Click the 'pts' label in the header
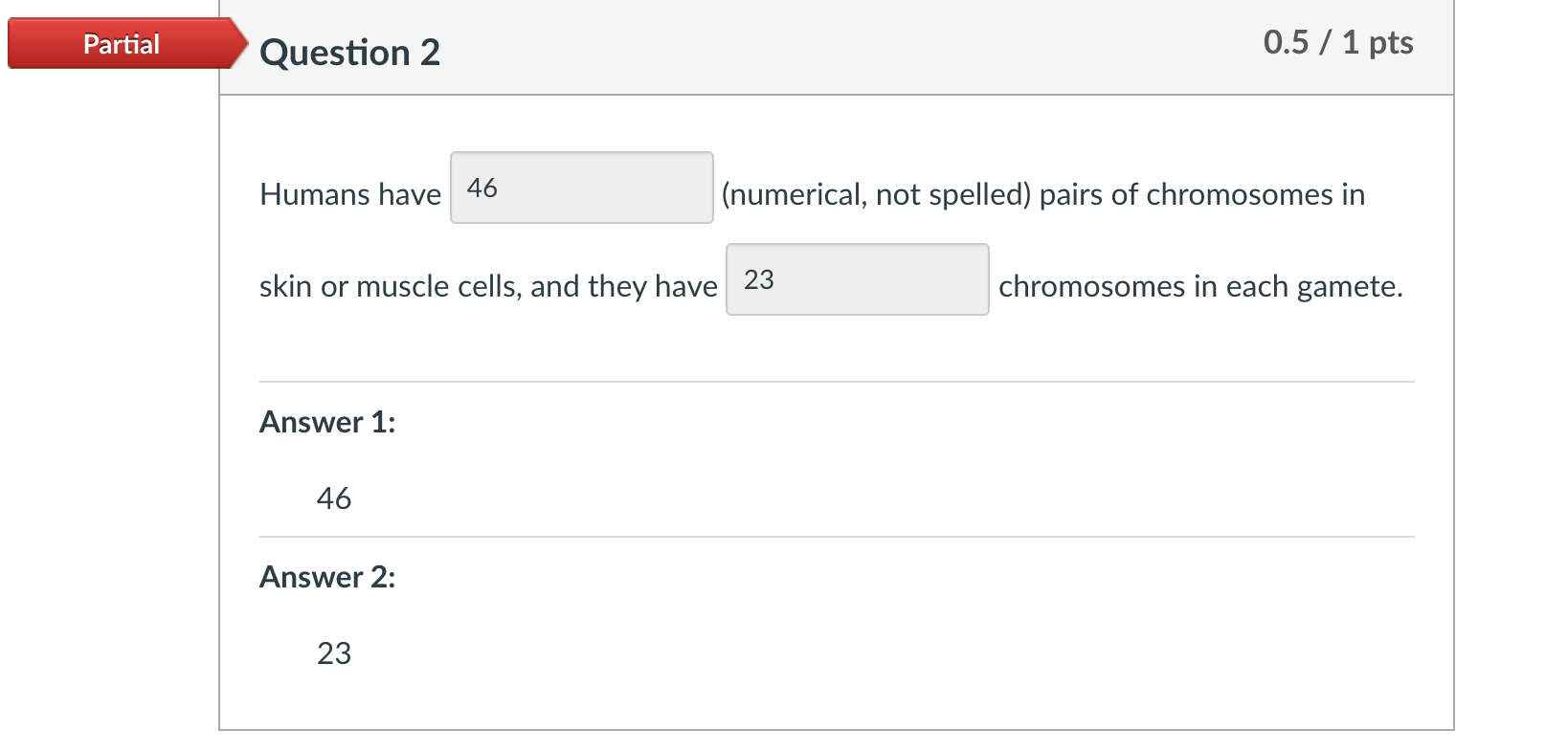 coord(1391,43)
